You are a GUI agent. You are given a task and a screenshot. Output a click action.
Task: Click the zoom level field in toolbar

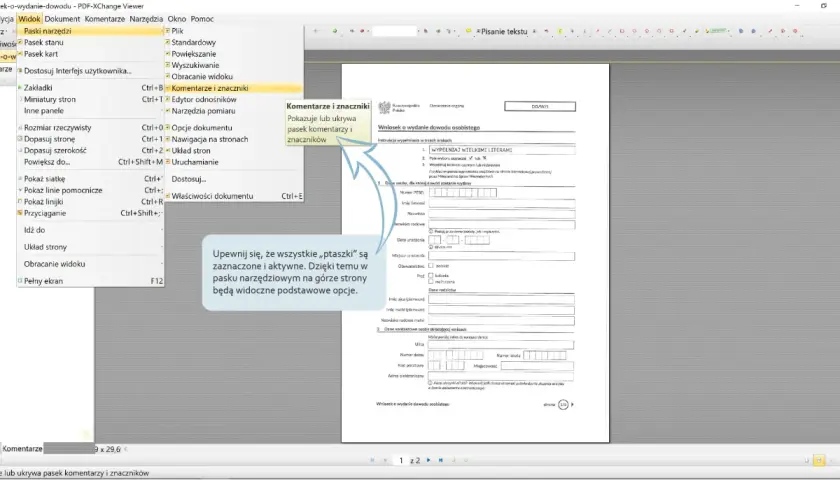(394, 31)
